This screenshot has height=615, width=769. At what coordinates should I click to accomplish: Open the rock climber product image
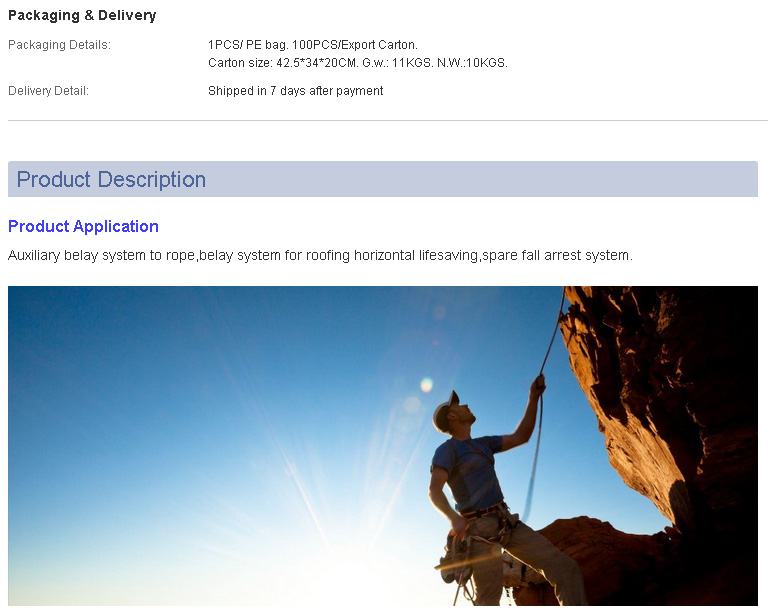tap(383, 445)
